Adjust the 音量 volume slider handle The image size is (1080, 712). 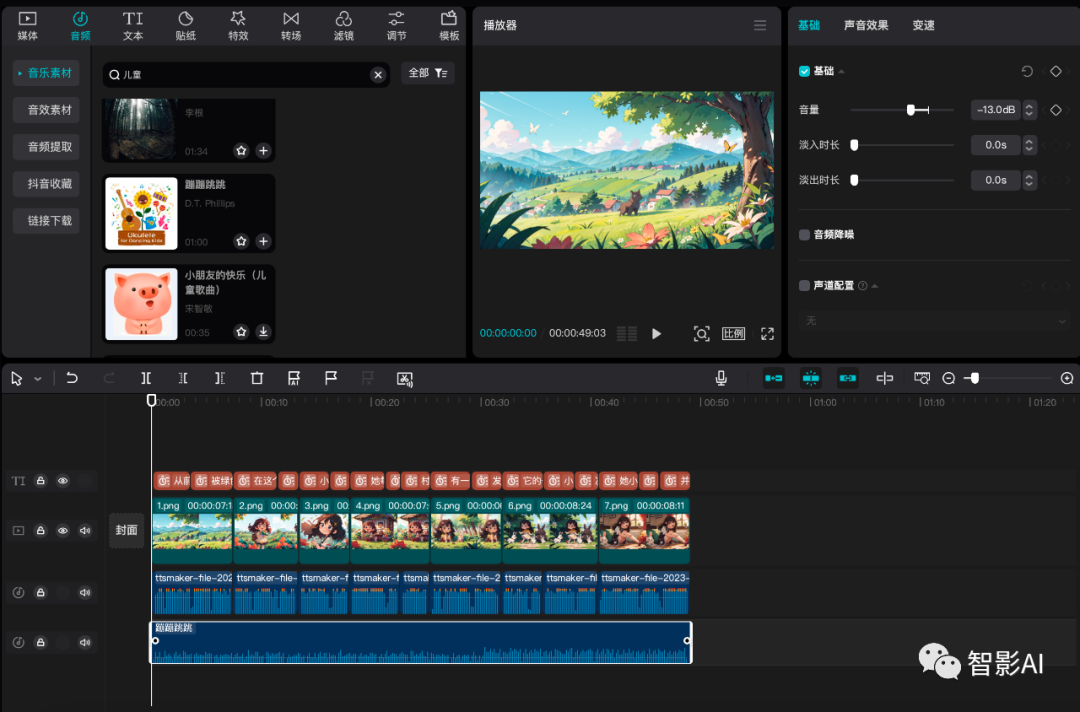coord(911,110)
